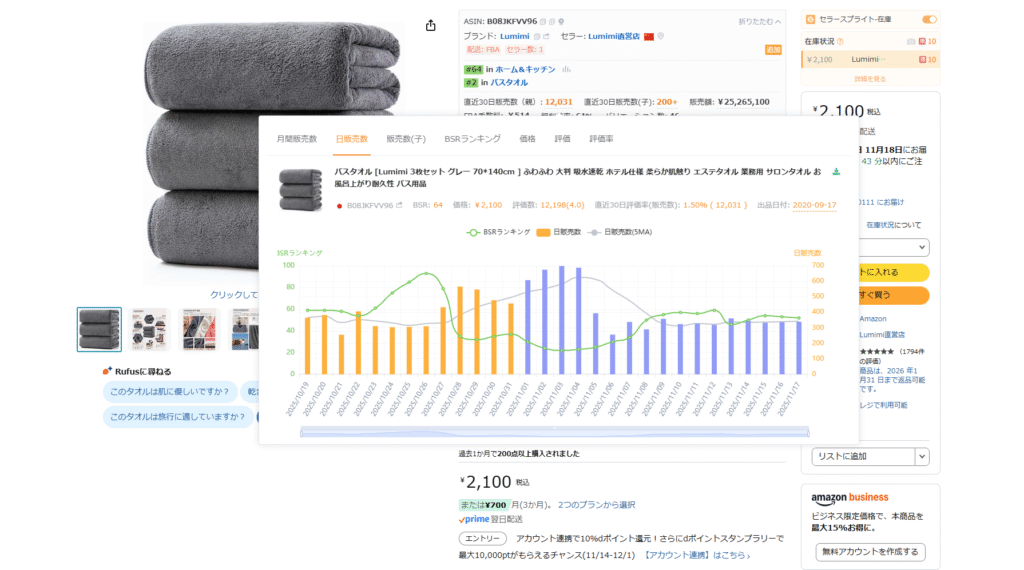
Task: Select the second product thumbnail image
Action: click(x=149, y=329)
